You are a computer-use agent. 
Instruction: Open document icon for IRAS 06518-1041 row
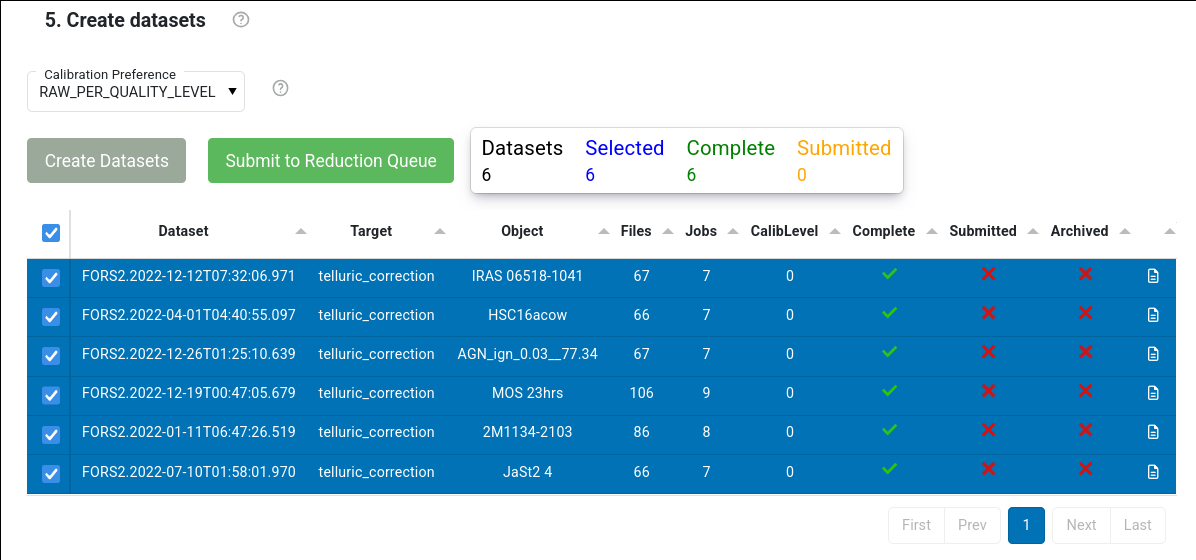coord(1153,276)
